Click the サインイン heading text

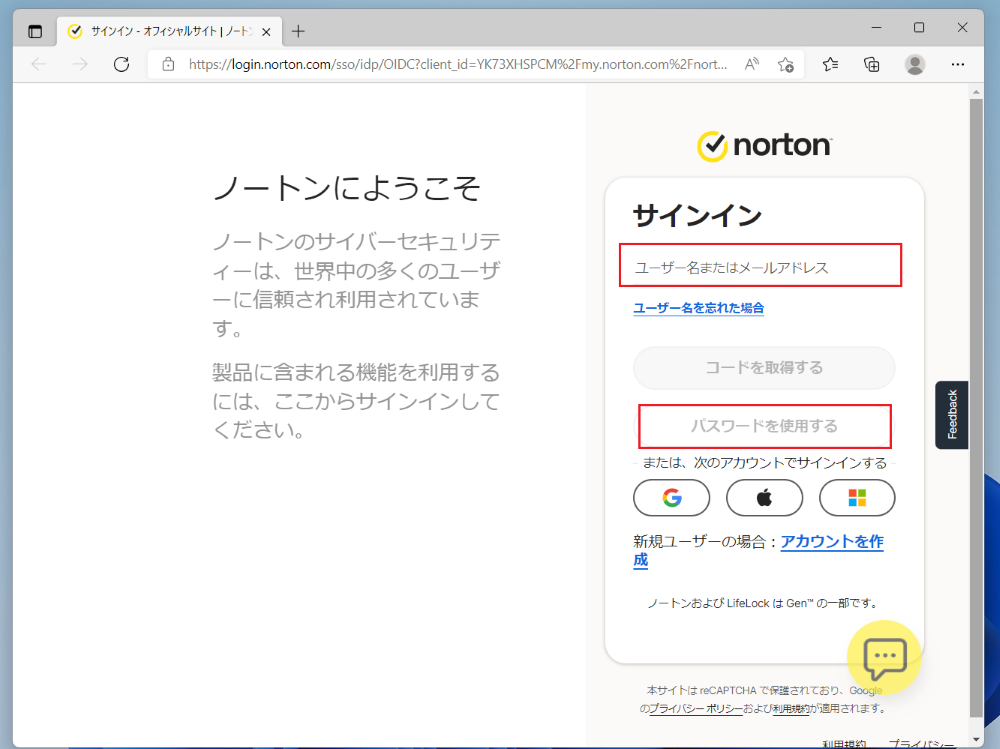[696, 216]
